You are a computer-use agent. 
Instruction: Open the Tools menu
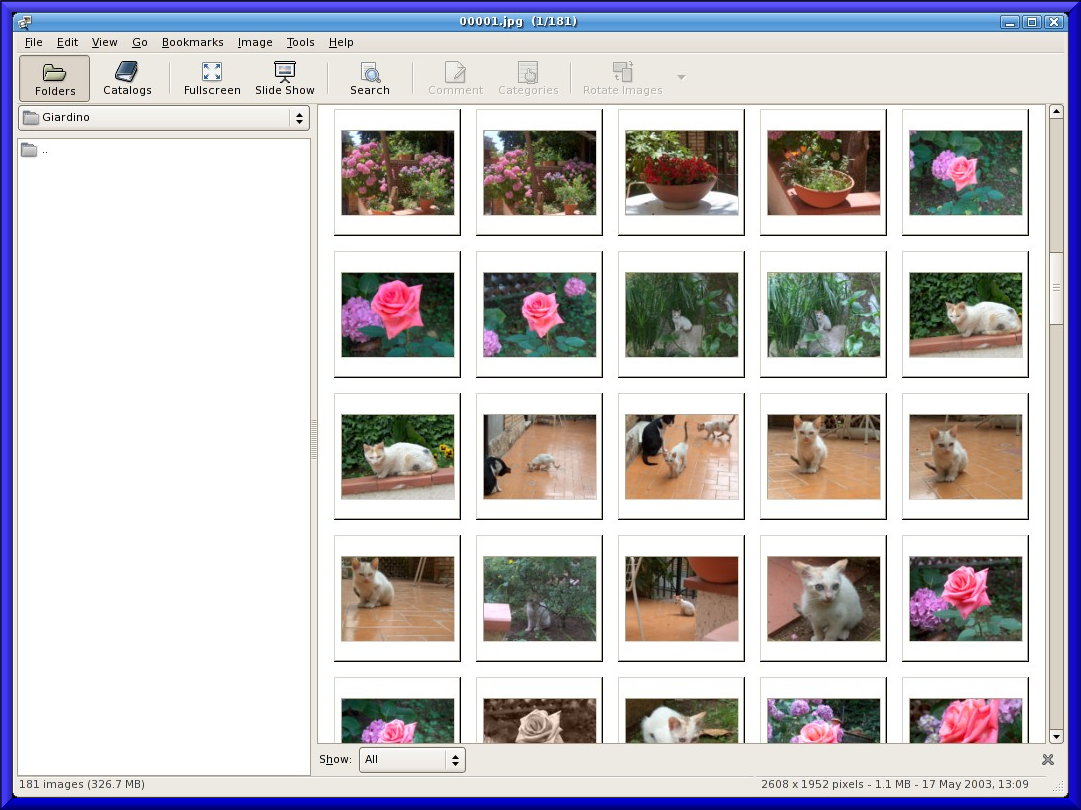point(300,42)
